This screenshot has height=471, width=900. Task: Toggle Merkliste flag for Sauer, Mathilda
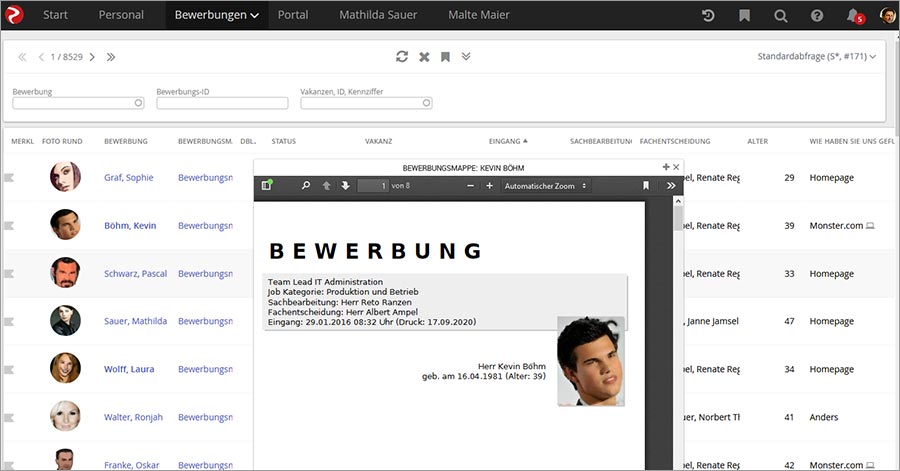9,321
